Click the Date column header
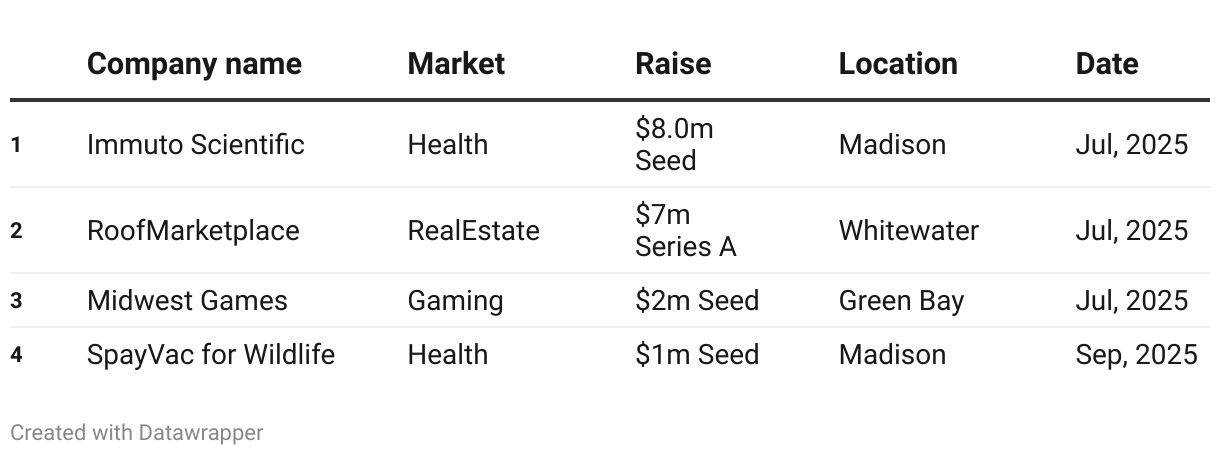The width and height of the screenshot is (1220, 456). pyautogui.click(x=1107, y=64)
